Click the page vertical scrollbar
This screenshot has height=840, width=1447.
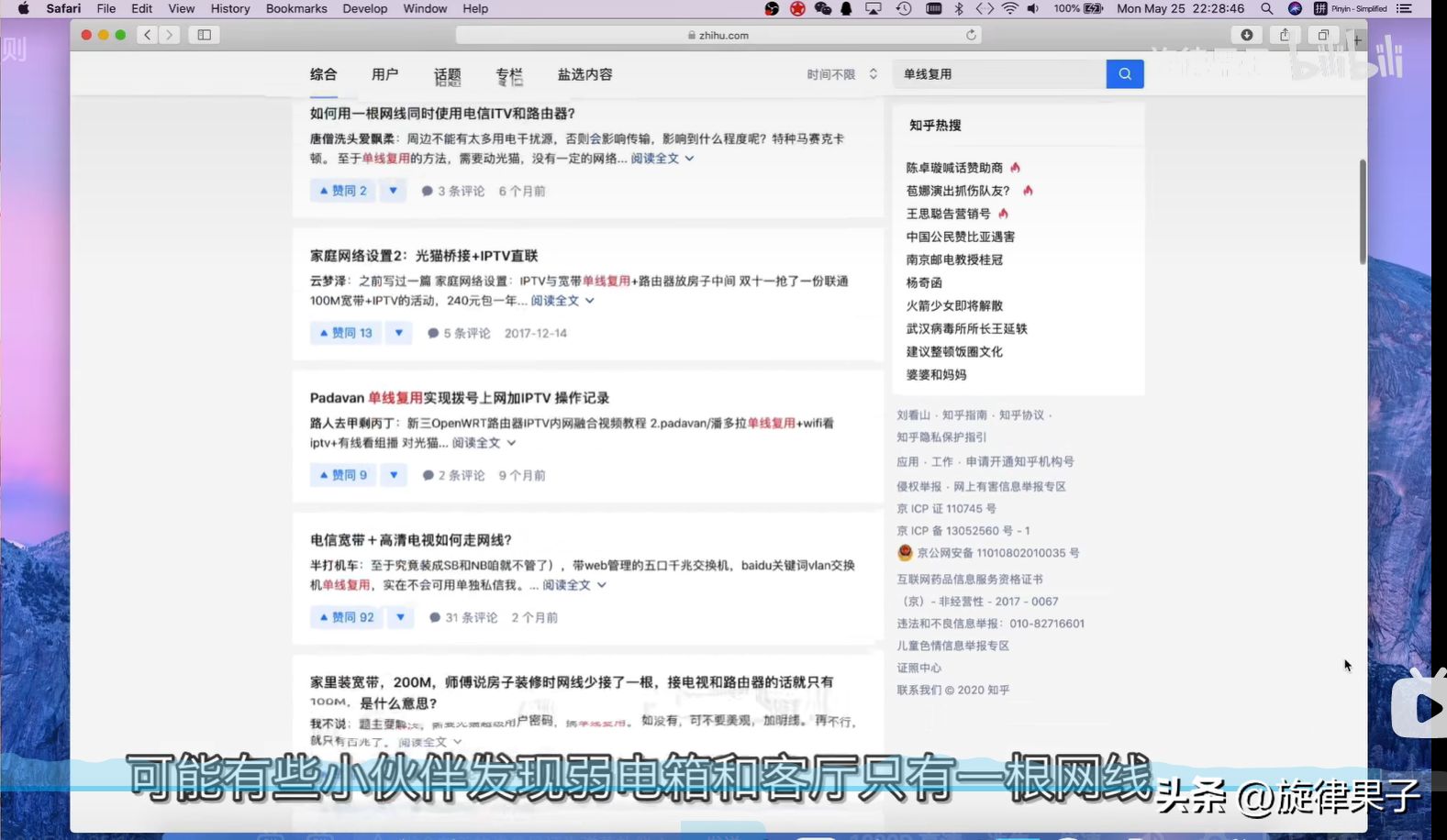coord(1363,212)
